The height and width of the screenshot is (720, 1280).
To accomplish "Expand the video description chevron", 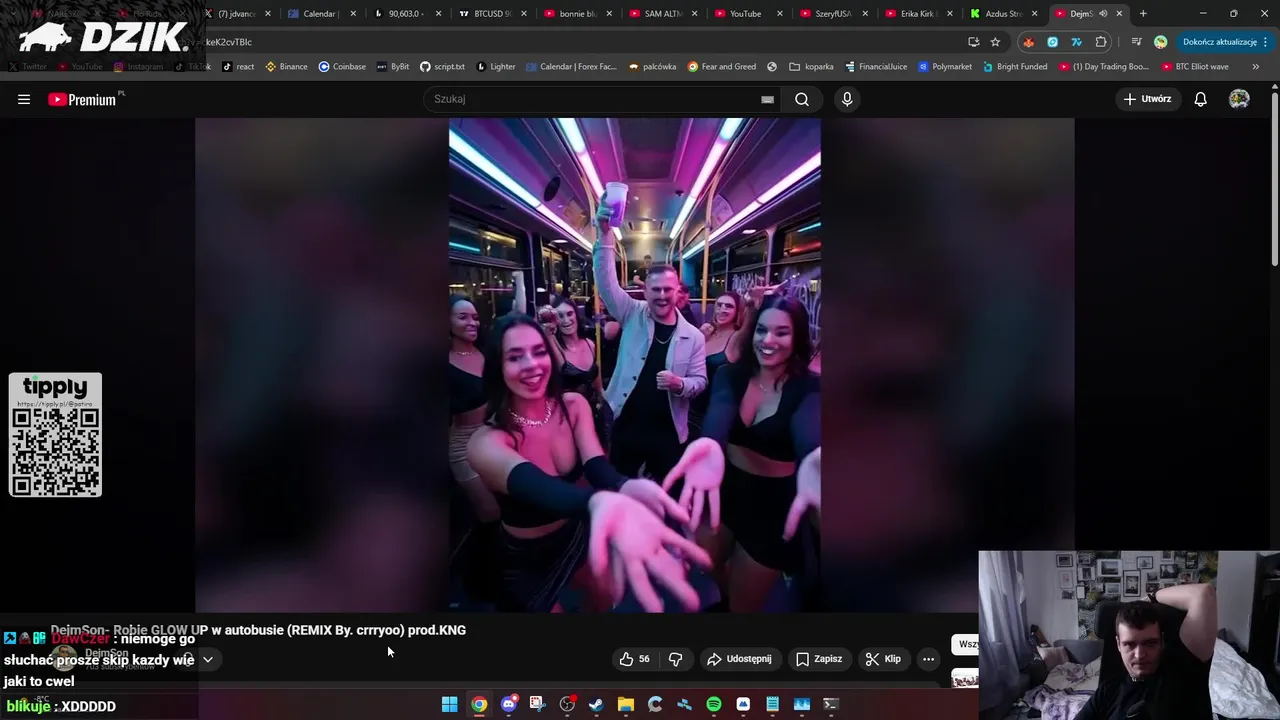I will (x=208, y=659).
